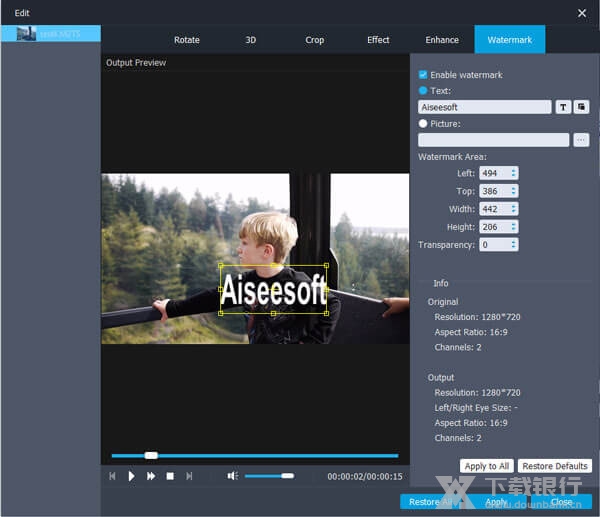This screenshot has height=517, width=600.
Task: Adjust the Transparency value spinner arrows
Action: pos(514,245)
